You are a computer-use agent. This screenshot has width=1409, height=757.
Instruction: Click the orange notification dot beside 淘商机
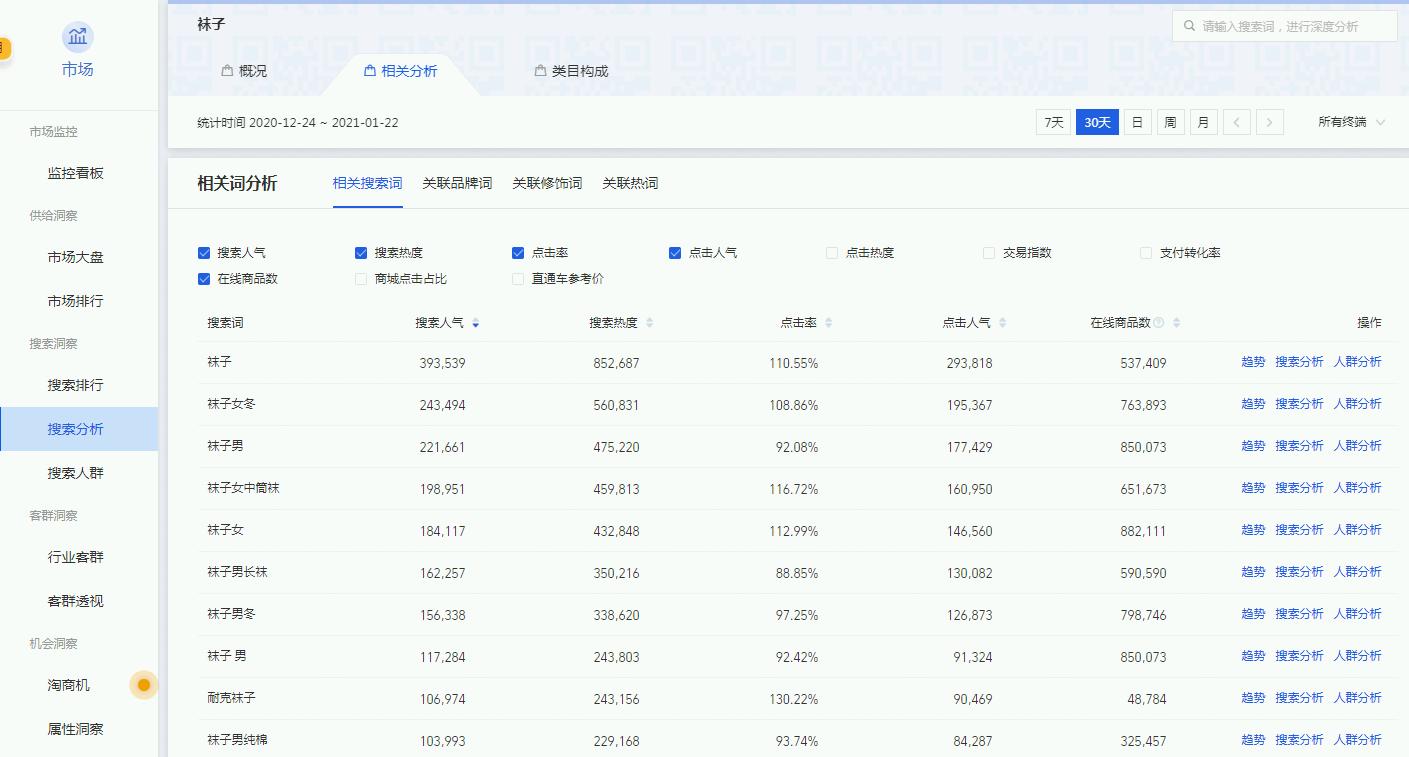click(x=143, y=685)
